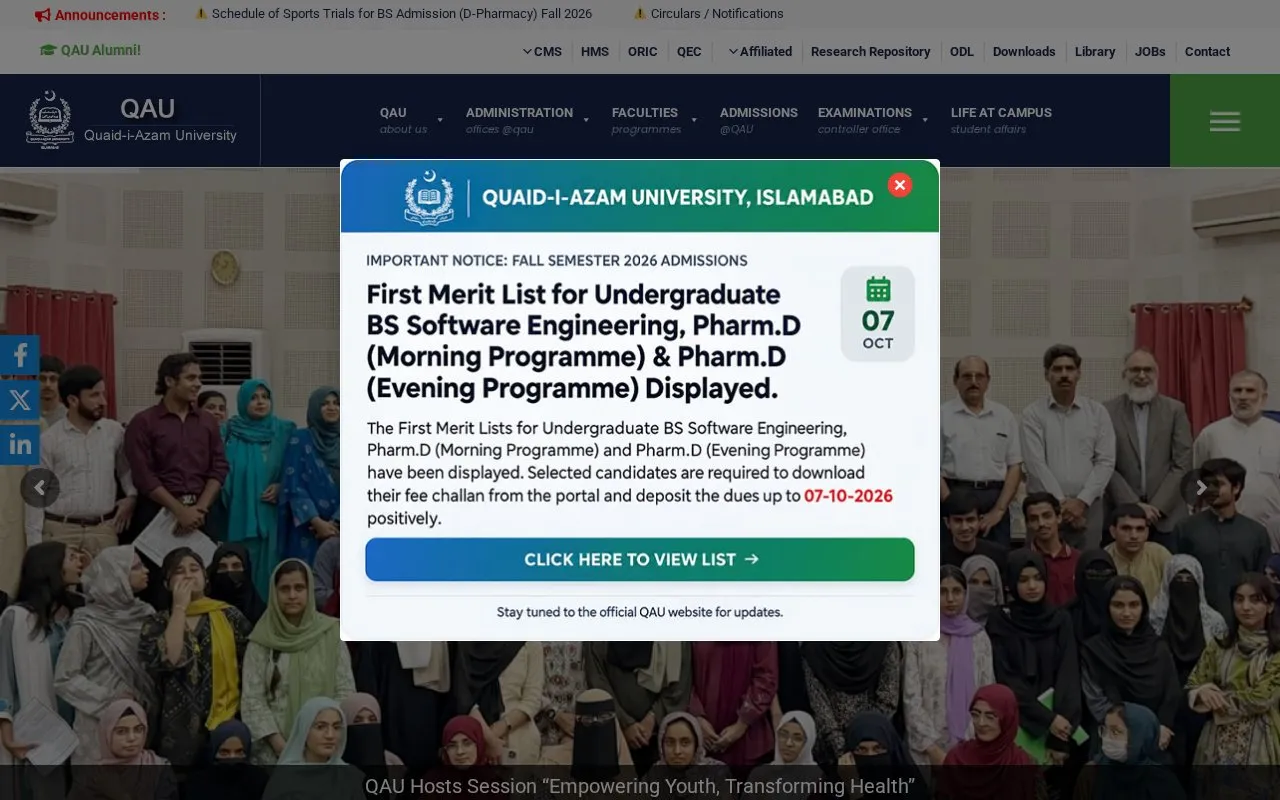Click the crest logo in popup header
The width and height of the screenshot is (1280, 800).
point(429,196)
